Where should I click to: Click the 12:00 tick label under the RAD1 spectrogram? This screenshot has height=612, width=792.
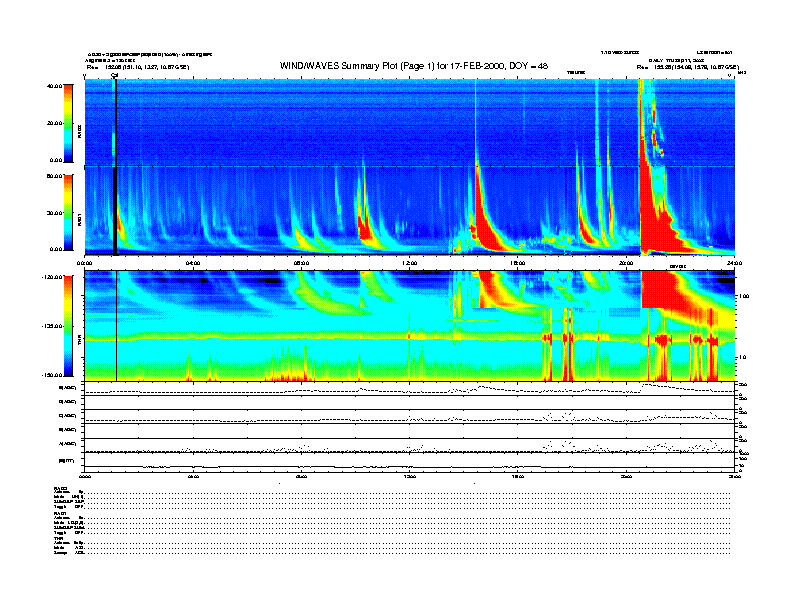[410, 263]
